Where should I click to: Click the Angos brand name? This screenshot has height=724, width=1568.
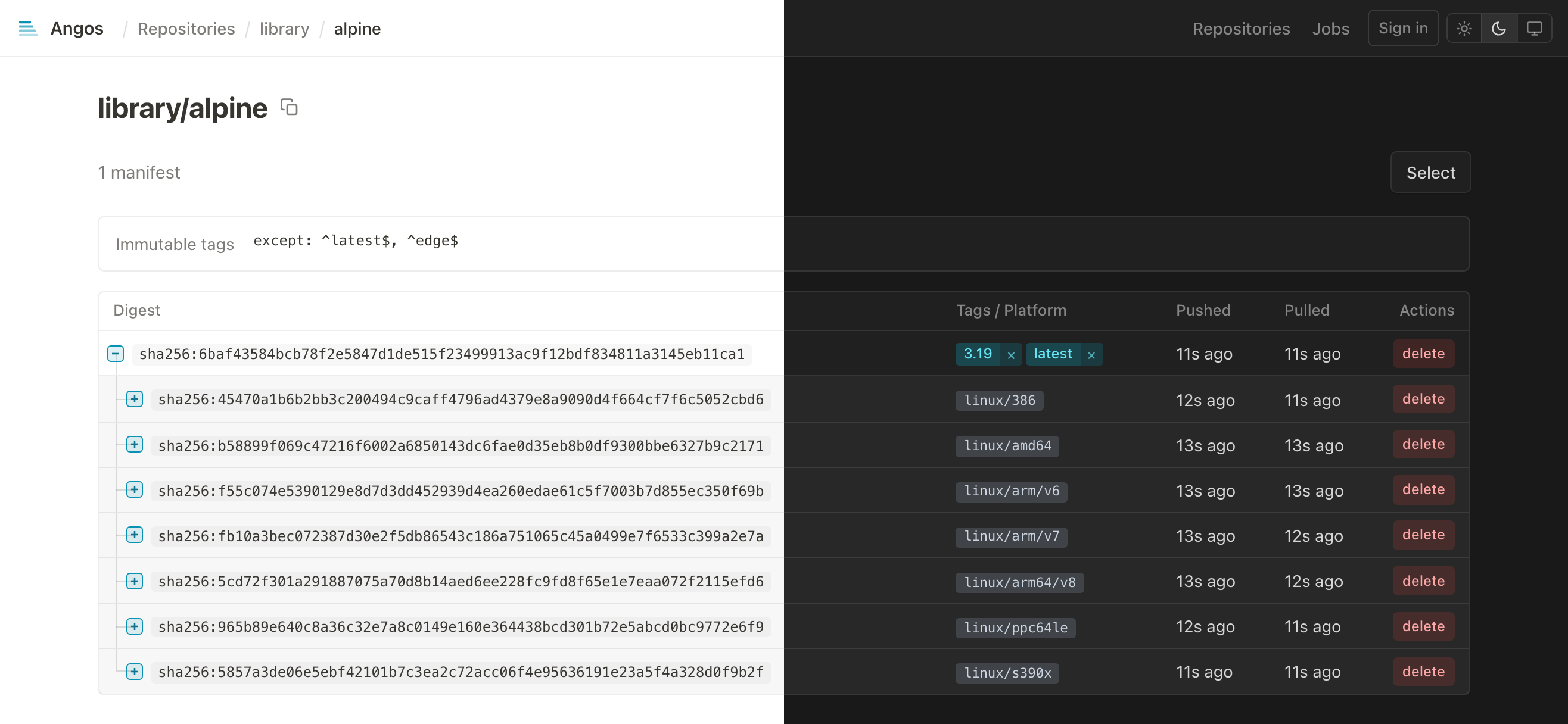(x=77, y=29)
